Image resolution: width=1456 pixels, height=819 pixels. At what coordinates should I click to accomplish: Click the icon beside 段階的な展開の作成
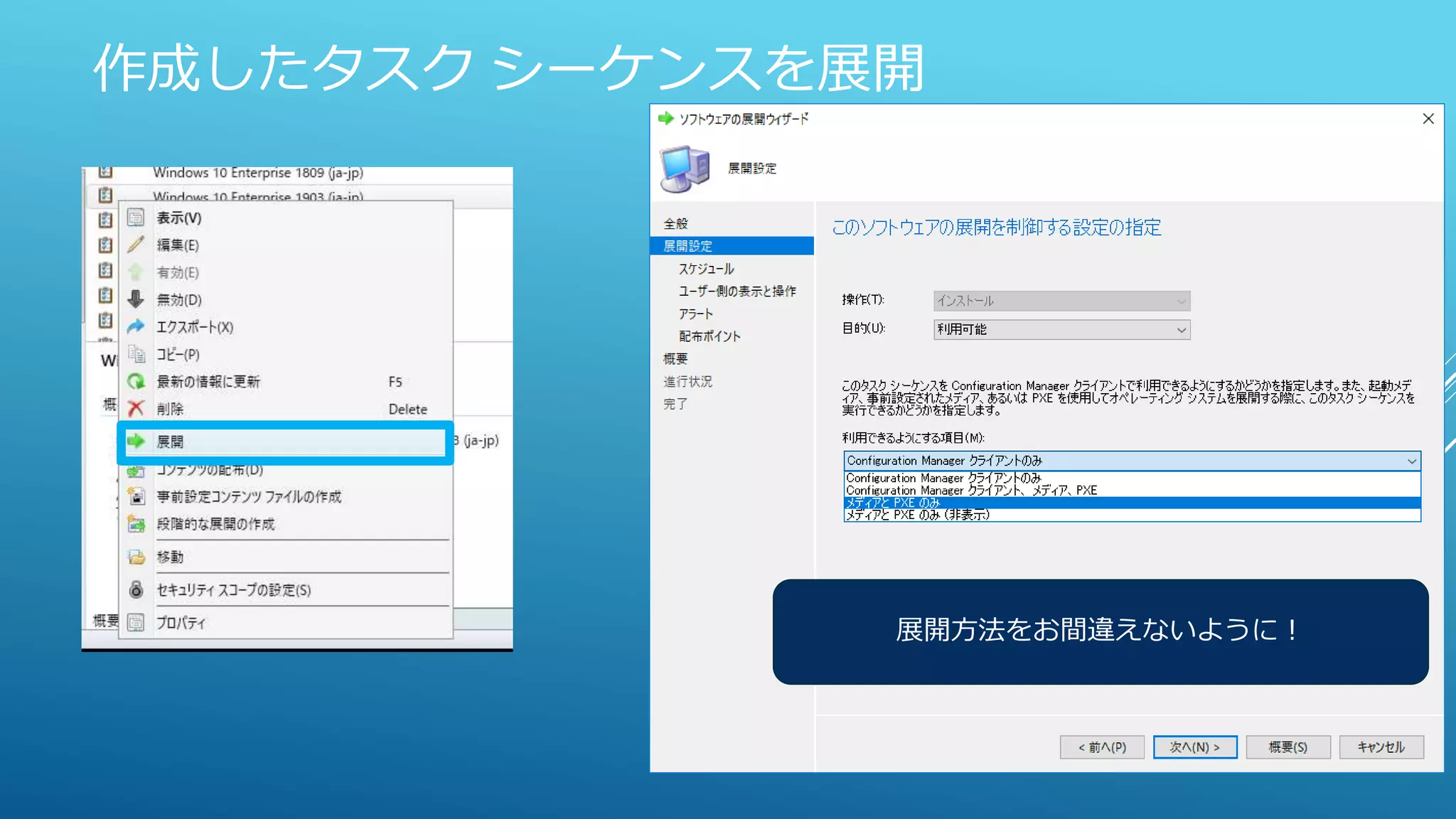pos(136,524)
